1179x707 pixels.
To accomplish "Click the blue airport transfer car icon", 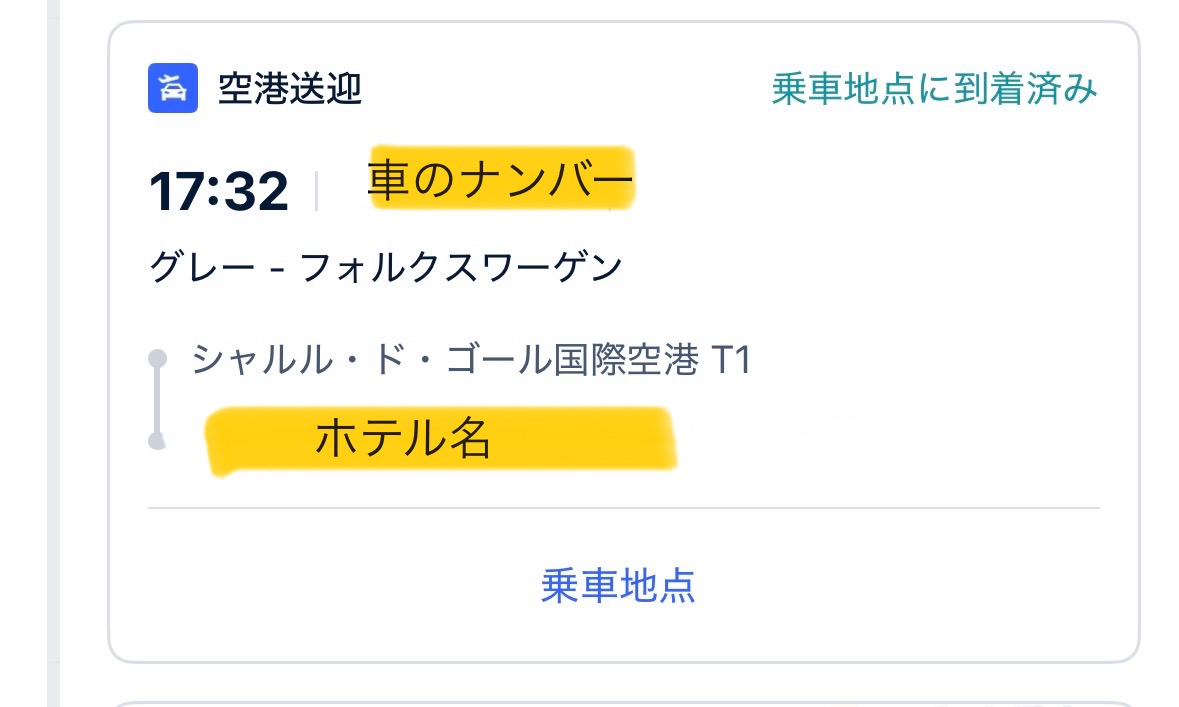I will [173, 88].
